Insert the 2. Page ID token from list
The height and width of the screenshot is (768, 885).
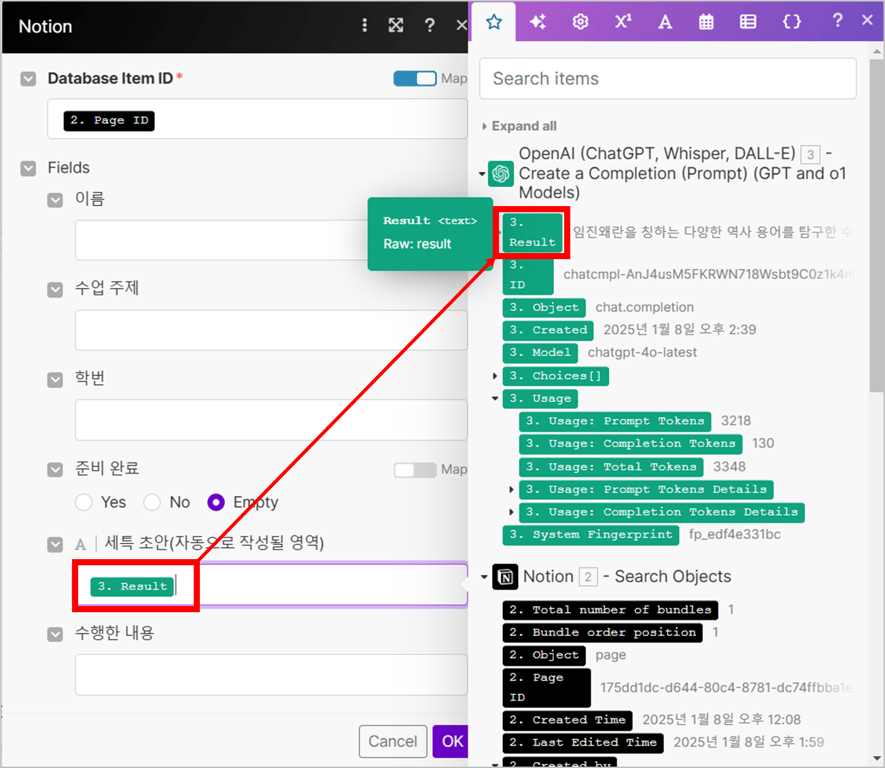(546, 688)
